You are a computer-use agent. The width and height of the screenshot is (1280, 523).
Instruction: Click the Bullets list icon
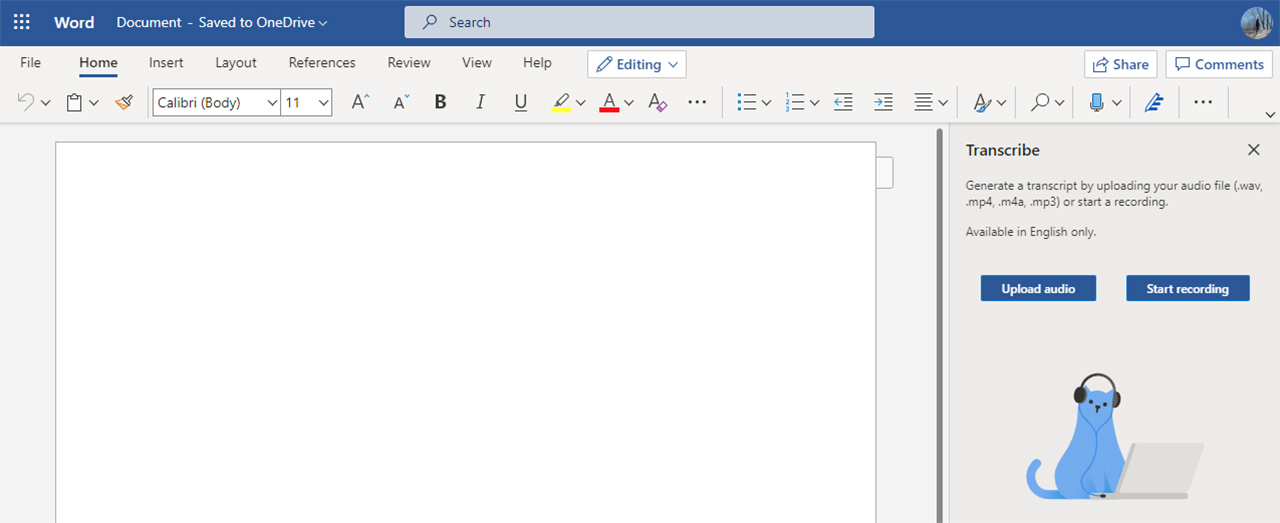[746, 102]
